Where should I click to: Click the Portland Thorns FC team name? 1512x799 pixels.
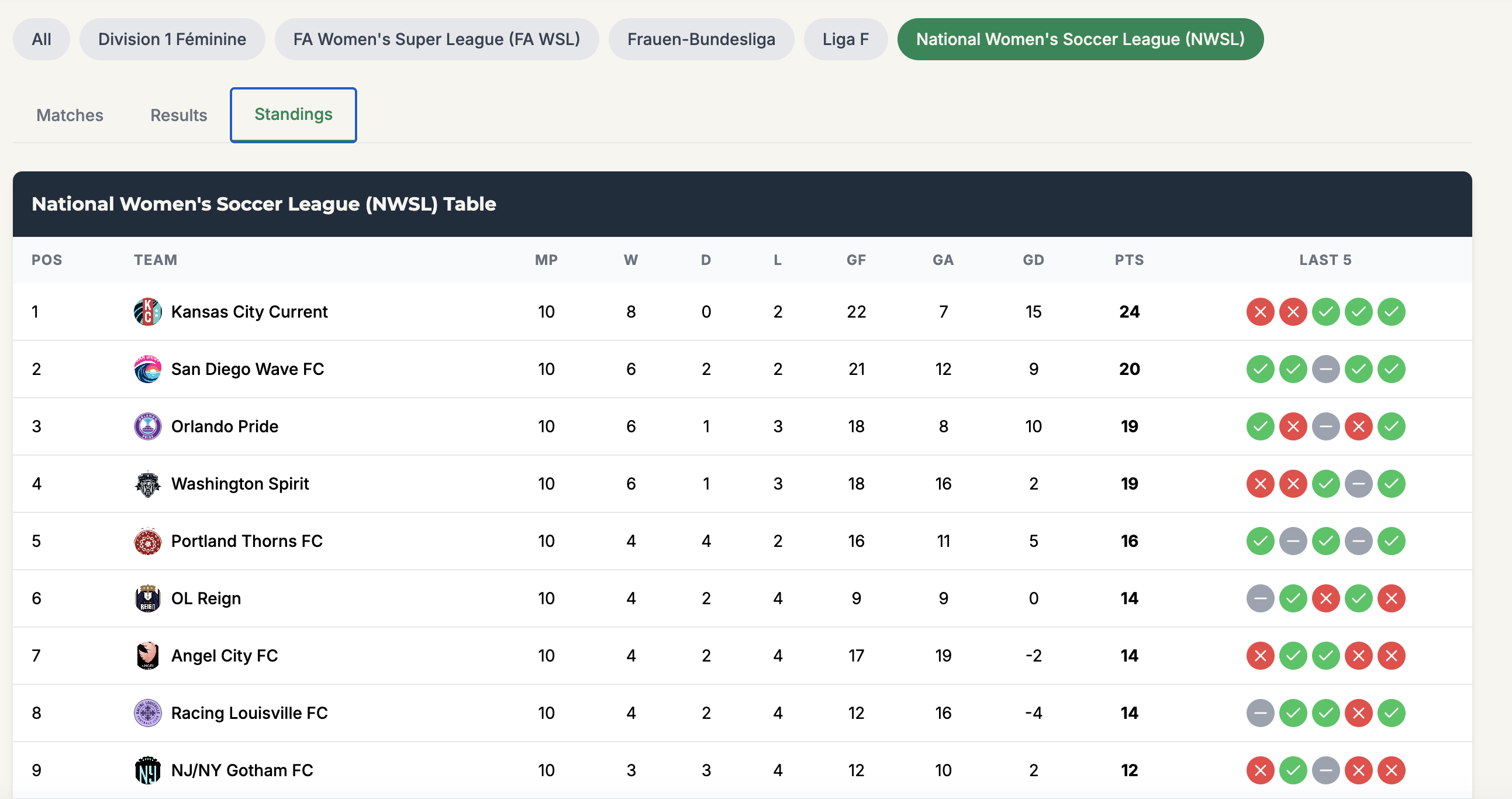pyautogui.click(x=247, y=541)
